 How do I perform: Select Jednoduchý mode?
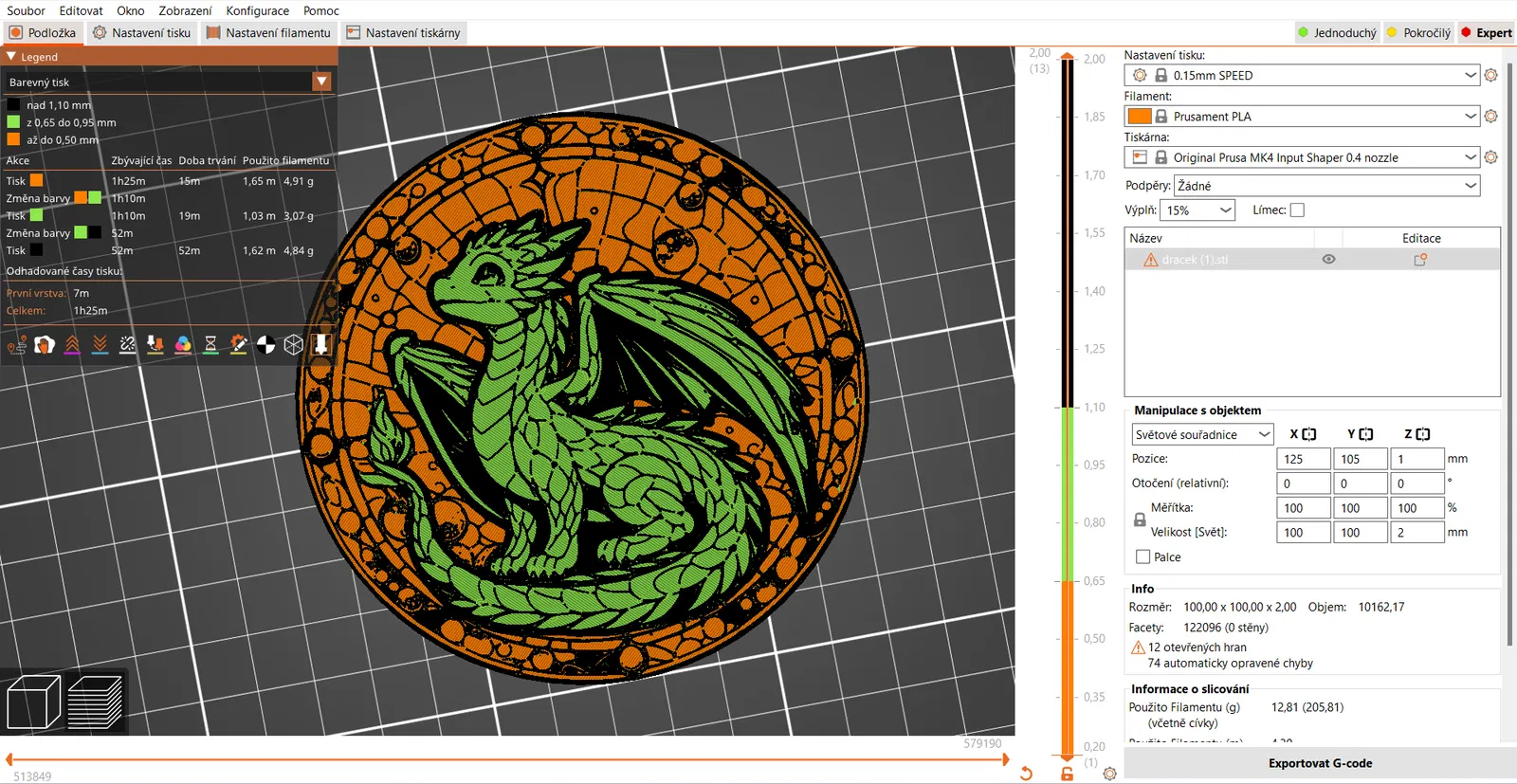[x=1337, y=33]
